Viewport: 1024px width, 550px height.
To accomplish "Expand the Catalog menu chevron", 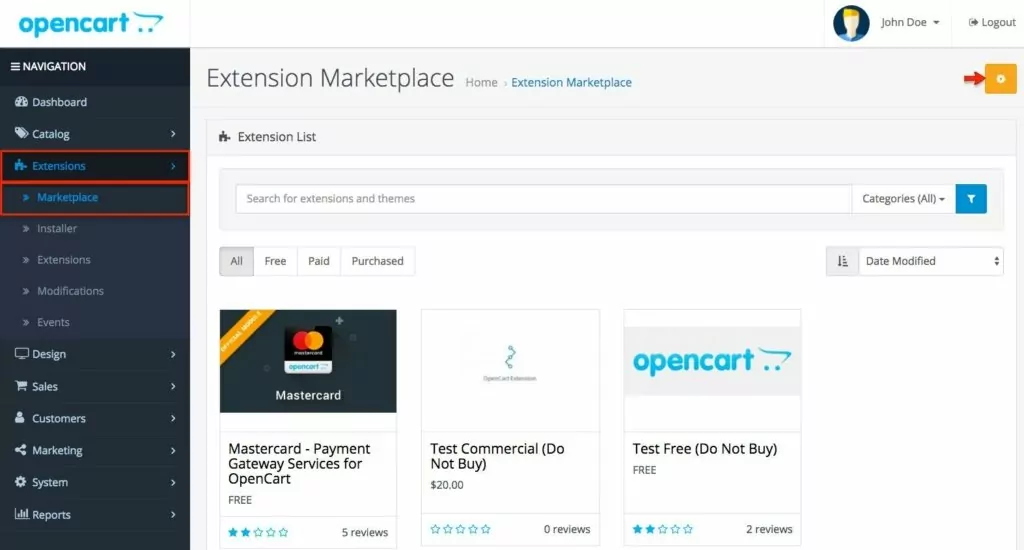I will click(x=173, y=134).
